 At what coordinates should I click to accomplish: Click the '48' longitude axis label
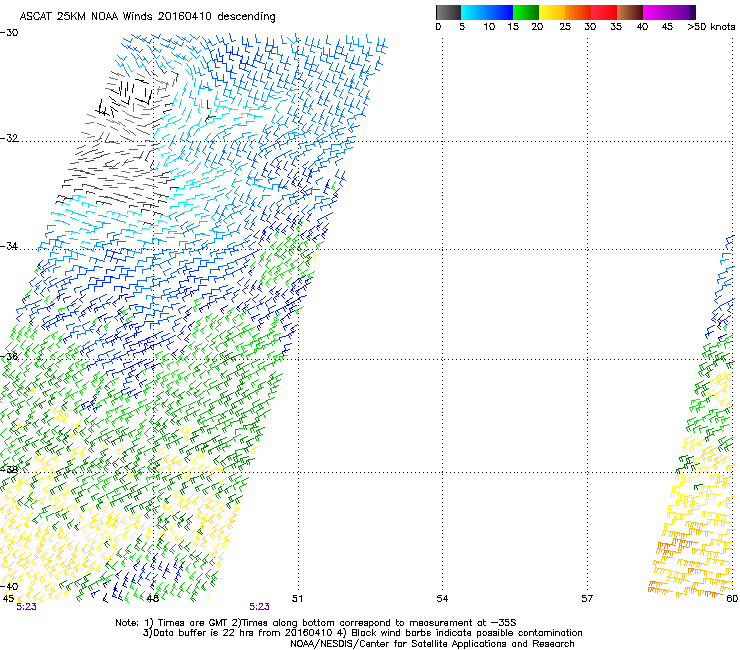[152, 599]
